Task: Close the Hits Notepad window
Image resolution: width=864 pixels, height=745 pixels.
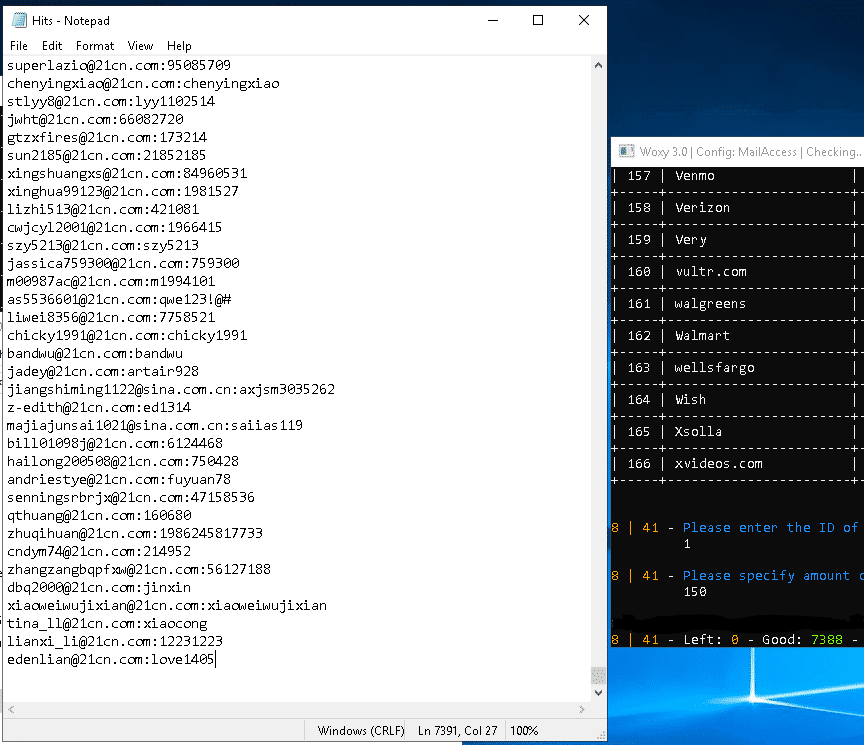Action: click(x=584, y=20)
